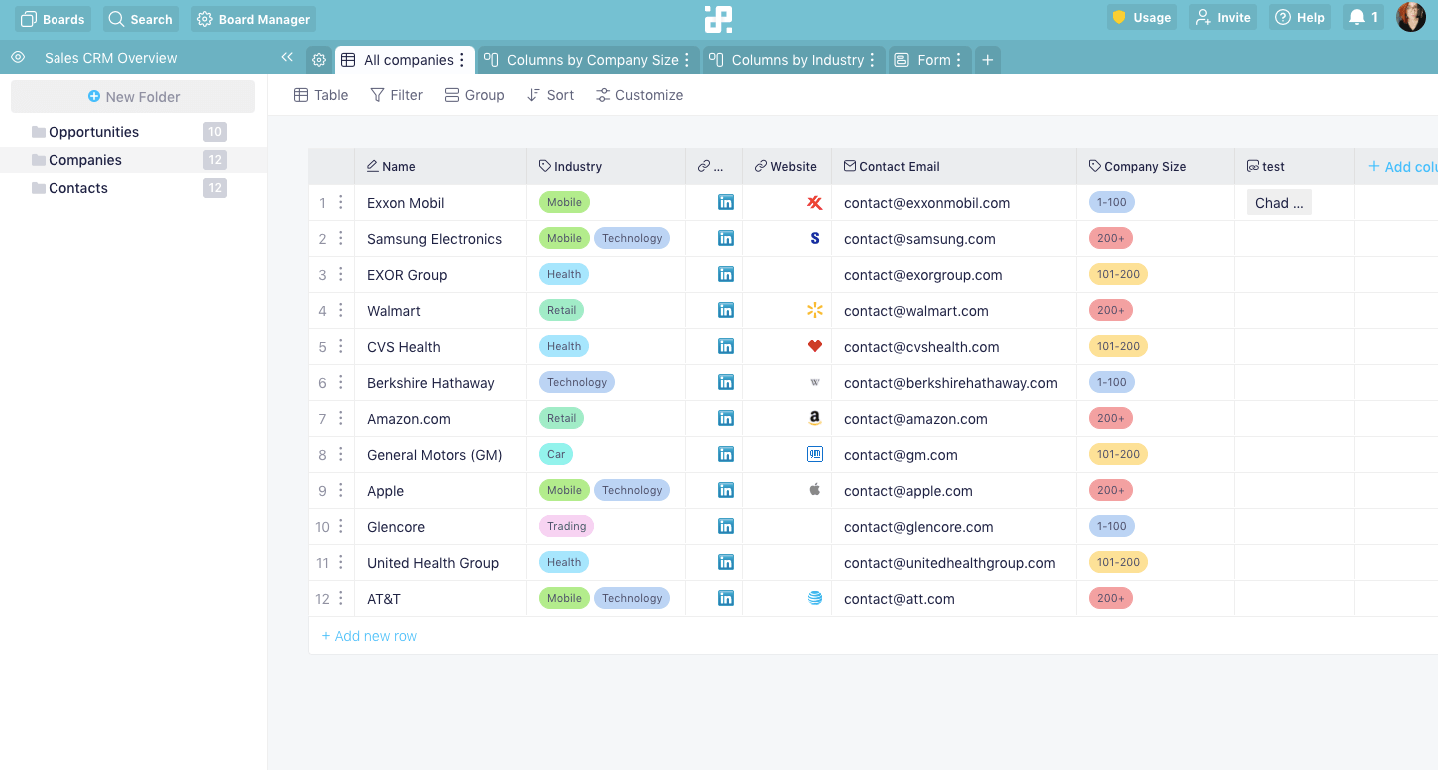Click Contact Email column header
Image resolution: width=1438 pixels, height=770 pixels.
coord(954,167)
